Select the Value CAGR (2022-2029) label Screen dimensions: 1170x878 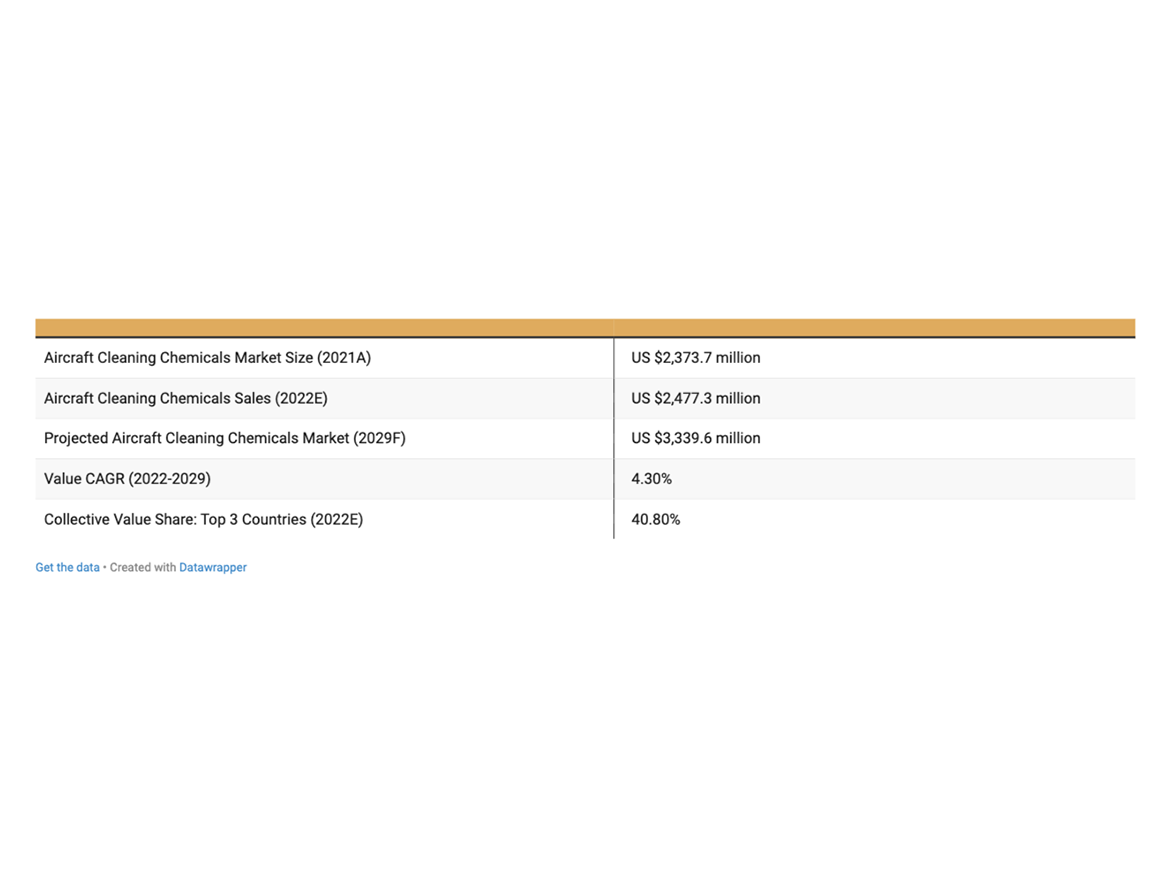click(127, 479)
